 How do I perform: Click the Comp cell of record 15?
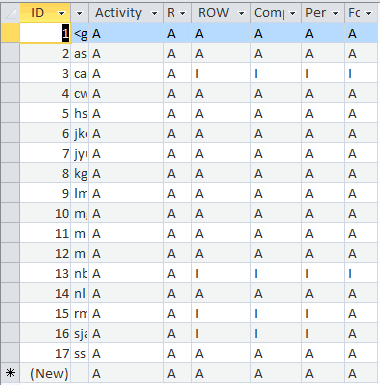click(x=276, y=313)
